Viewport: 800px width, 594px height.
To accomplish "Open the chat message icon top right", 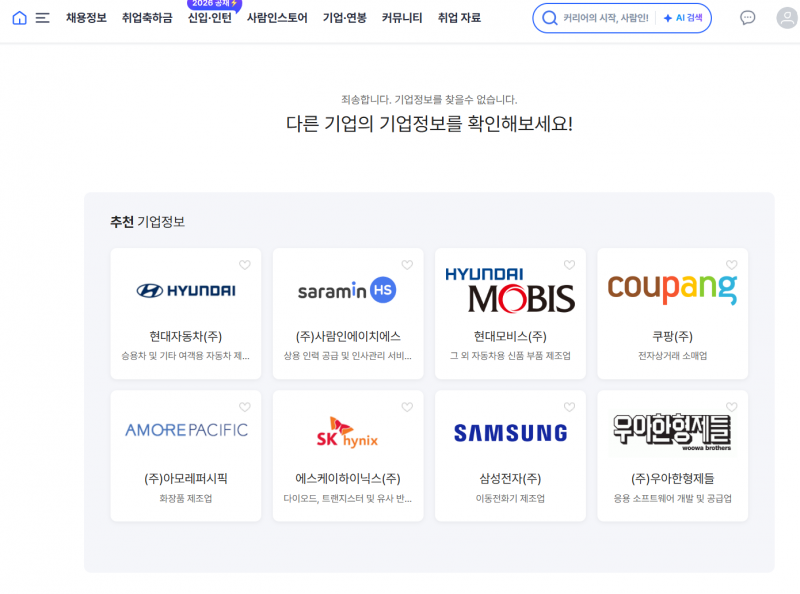I will [748, 18].
